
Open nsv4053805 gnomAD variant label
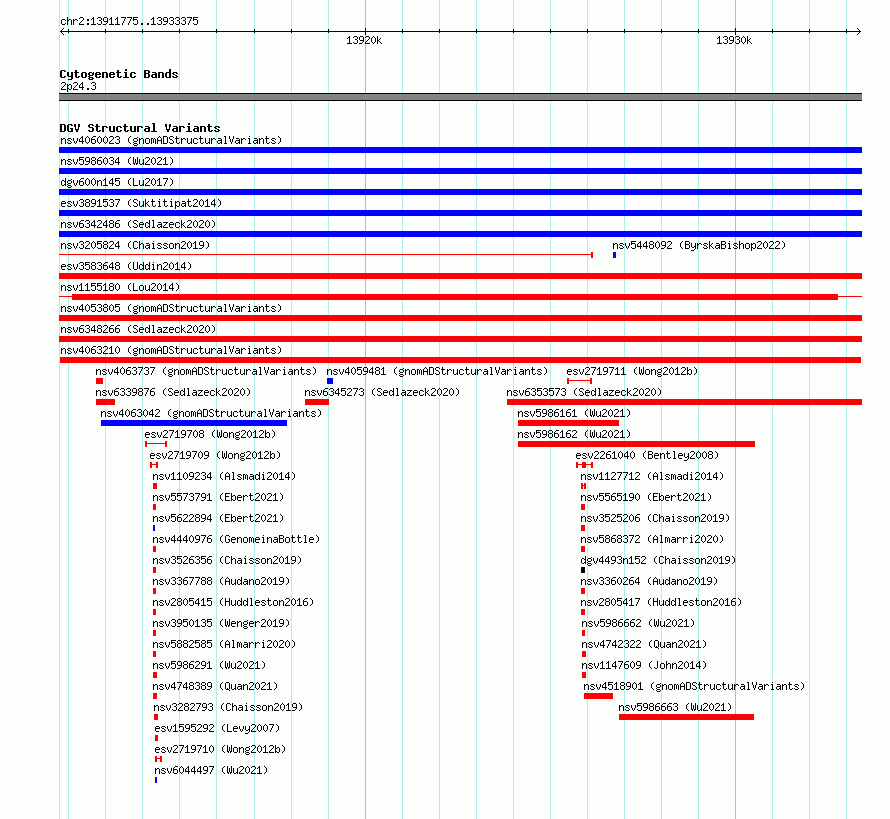(171, 308)
